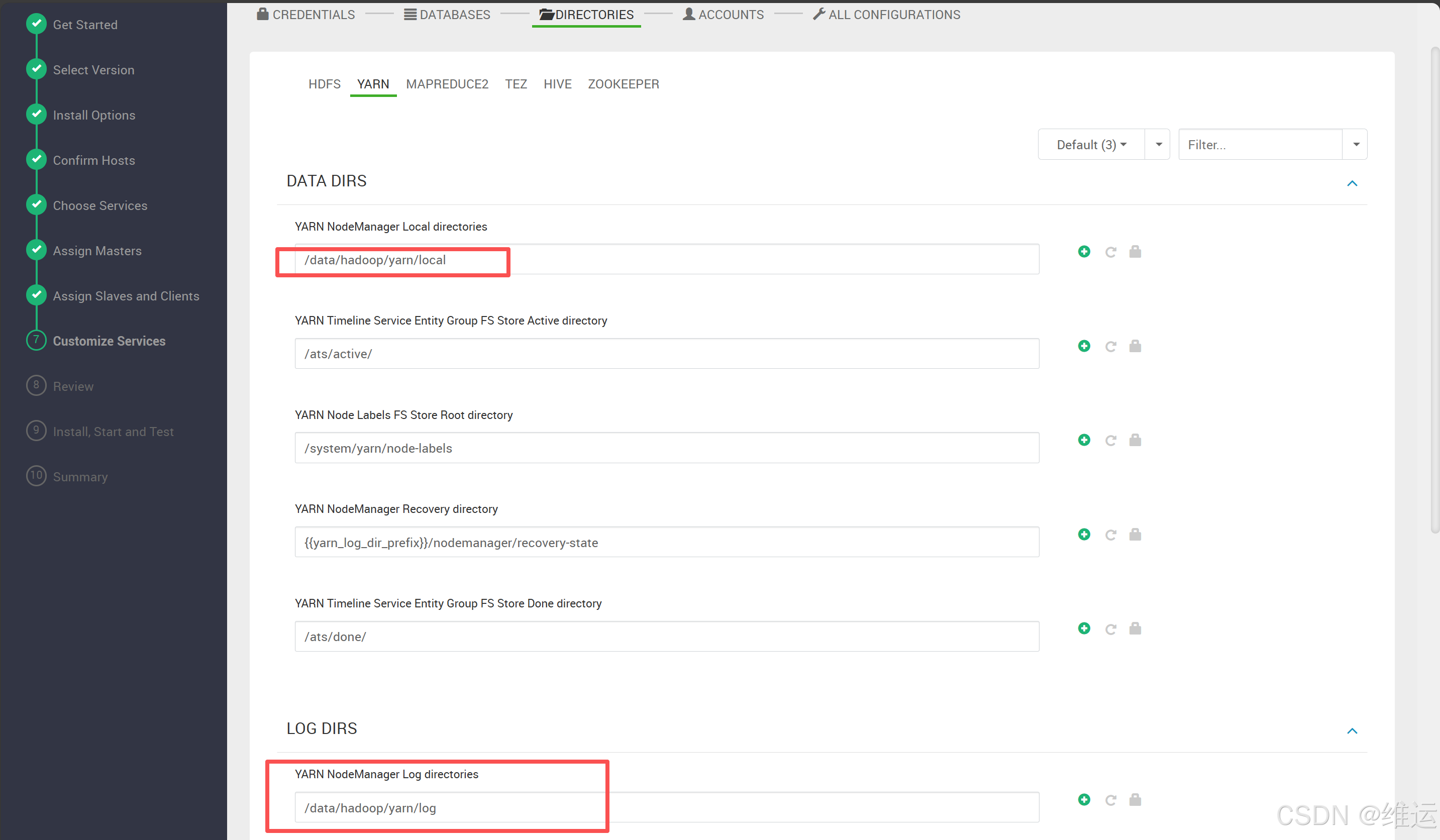The width and height of the screenshot is (1440, 840).
Task: Click lock icon for NodeManager Log directories
Action: tap(1135, 799)
